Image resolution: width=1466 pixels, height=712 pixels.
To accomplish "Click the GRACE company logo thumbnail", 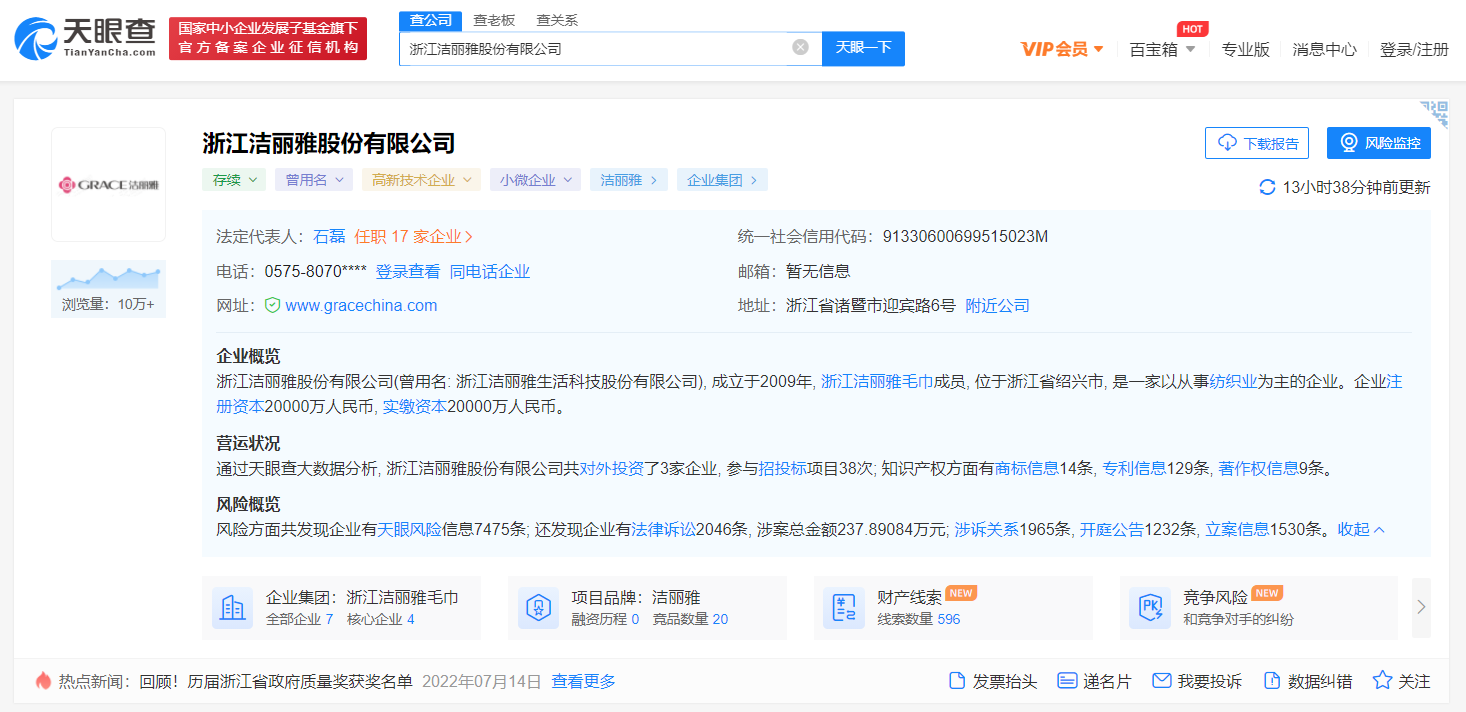I will pyautogui.click(x=108, y=184).
